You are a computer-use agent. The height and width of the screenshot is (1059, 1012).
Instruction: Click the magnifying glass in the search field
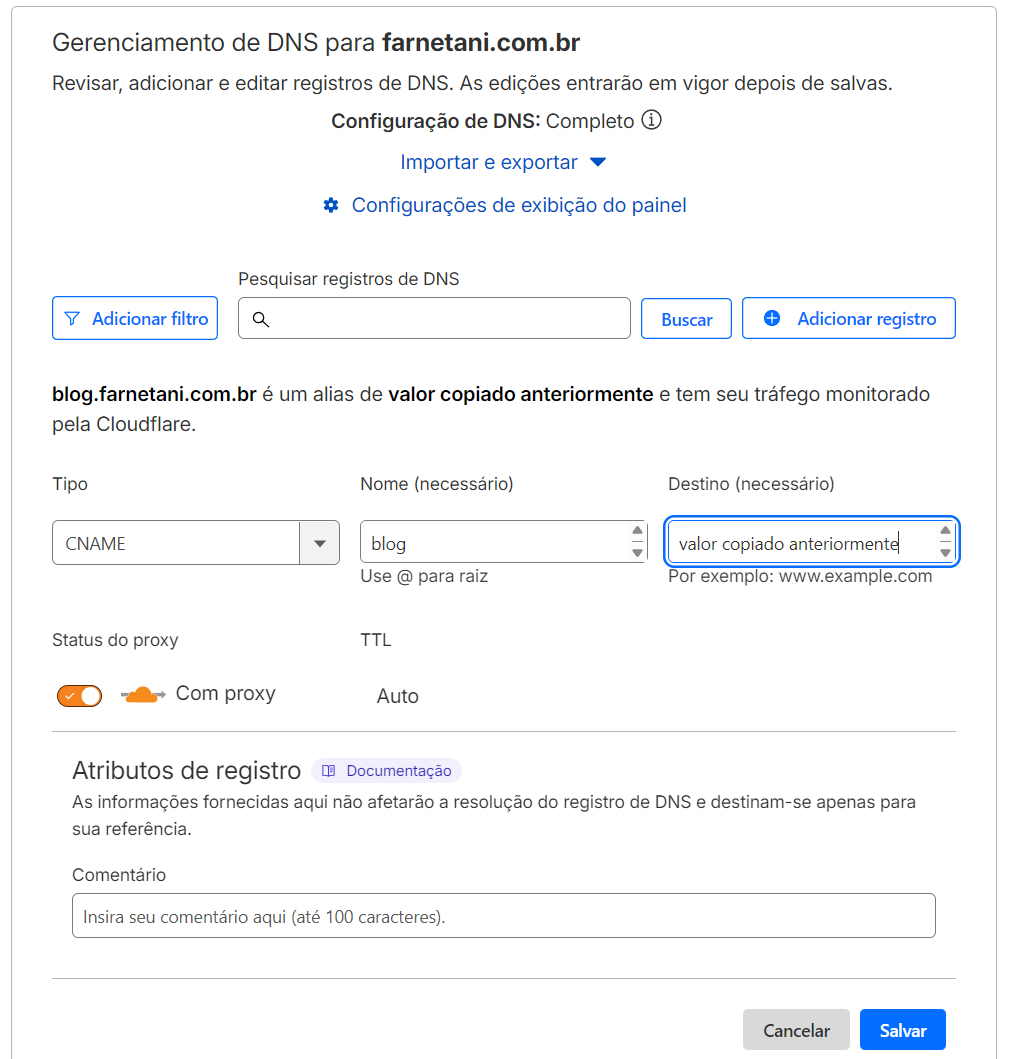coord(261,318)
